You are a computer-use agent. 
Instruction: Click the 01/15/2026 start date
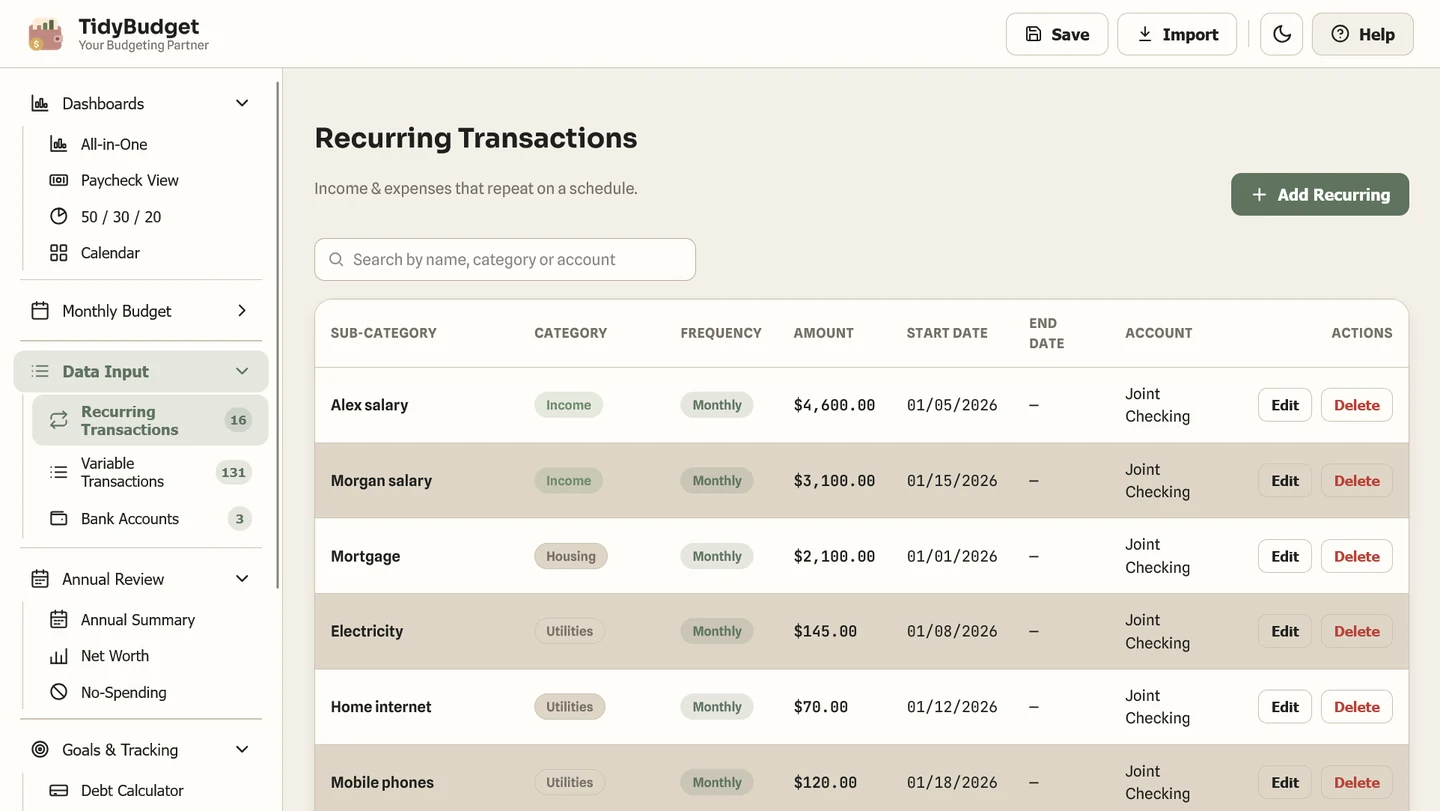952,481
